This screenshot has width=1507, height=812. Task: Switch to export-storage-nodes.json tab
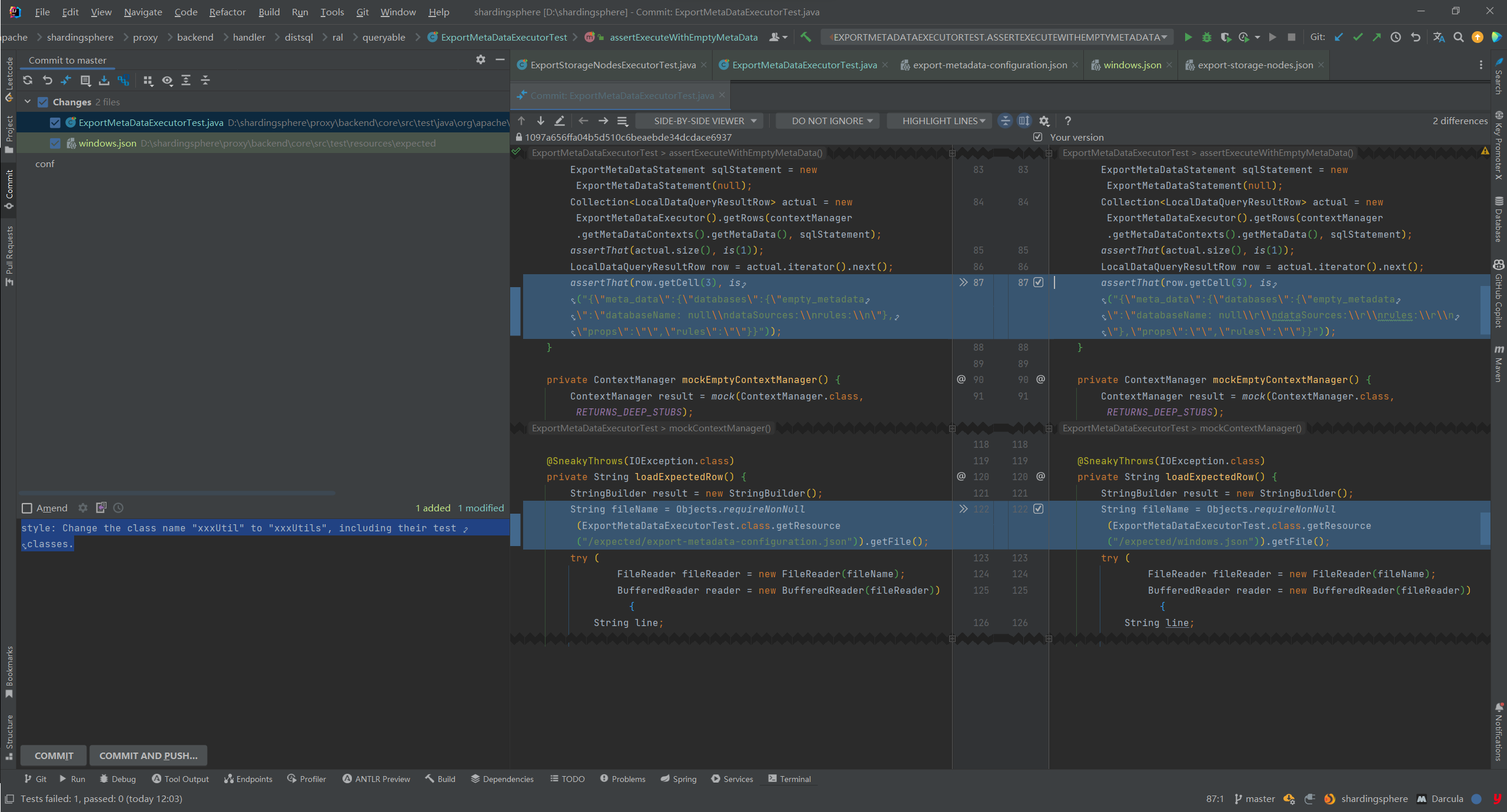click(1255, 65)
